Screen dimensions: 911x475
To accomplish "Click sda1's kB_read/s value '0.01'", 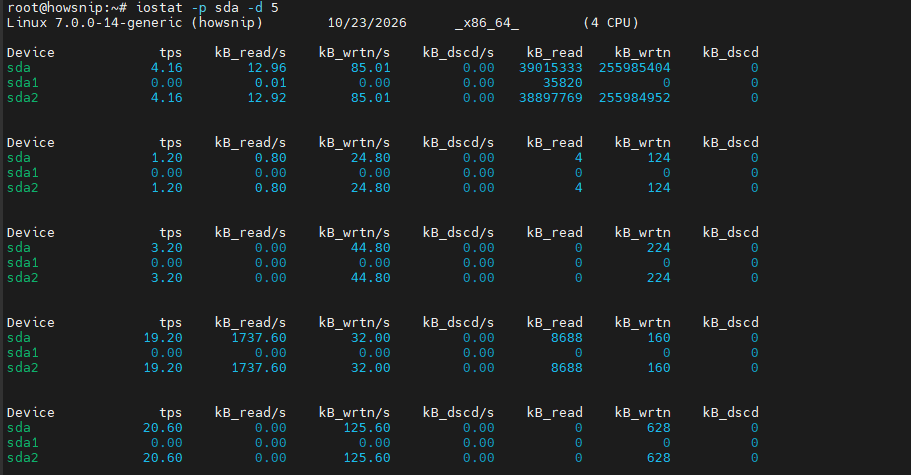I will tap(271, 83).
